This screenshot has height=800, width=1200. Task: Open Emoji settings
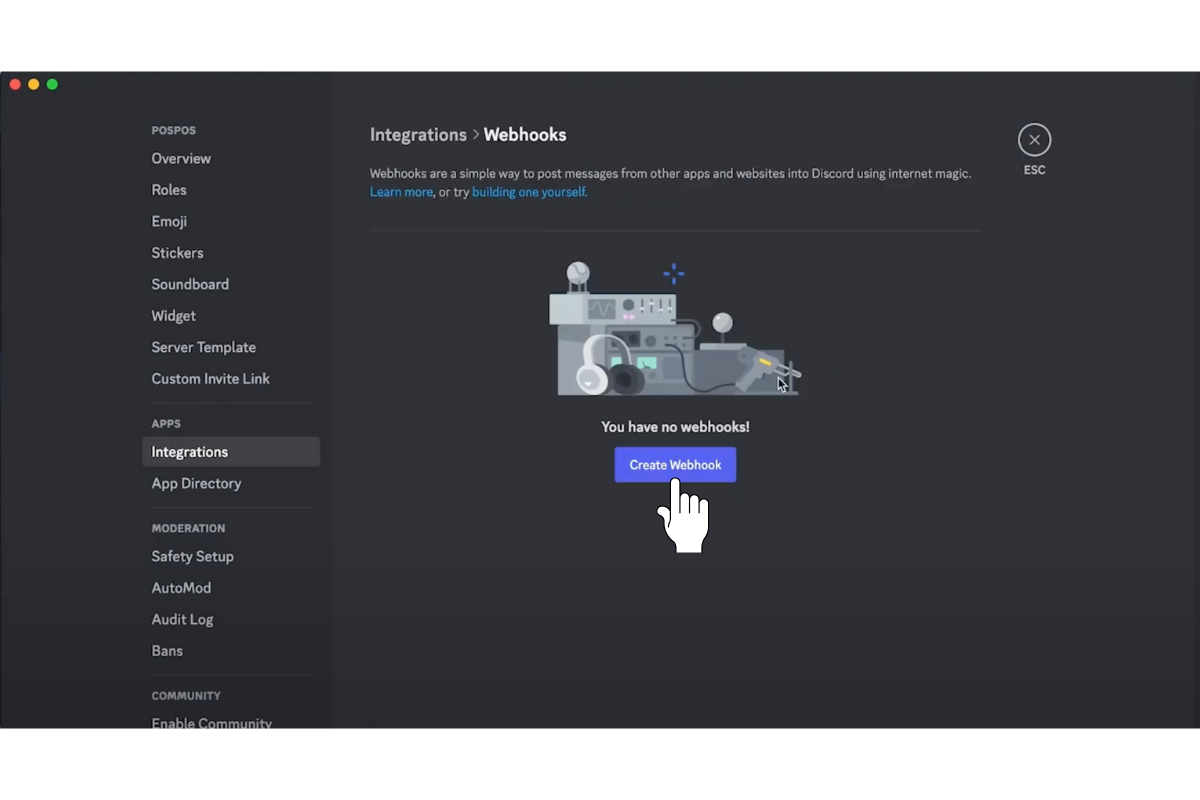[x=169, y=222]
